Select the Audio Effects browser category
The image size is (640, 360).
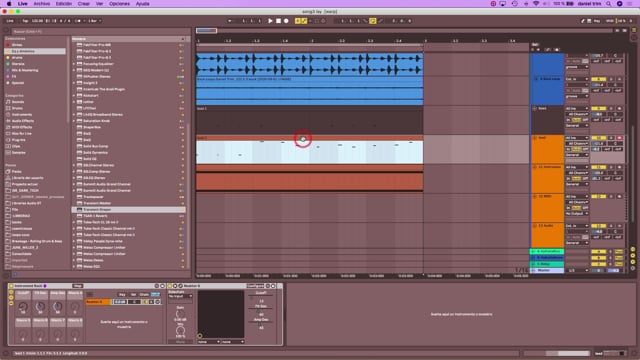point(22,121)
